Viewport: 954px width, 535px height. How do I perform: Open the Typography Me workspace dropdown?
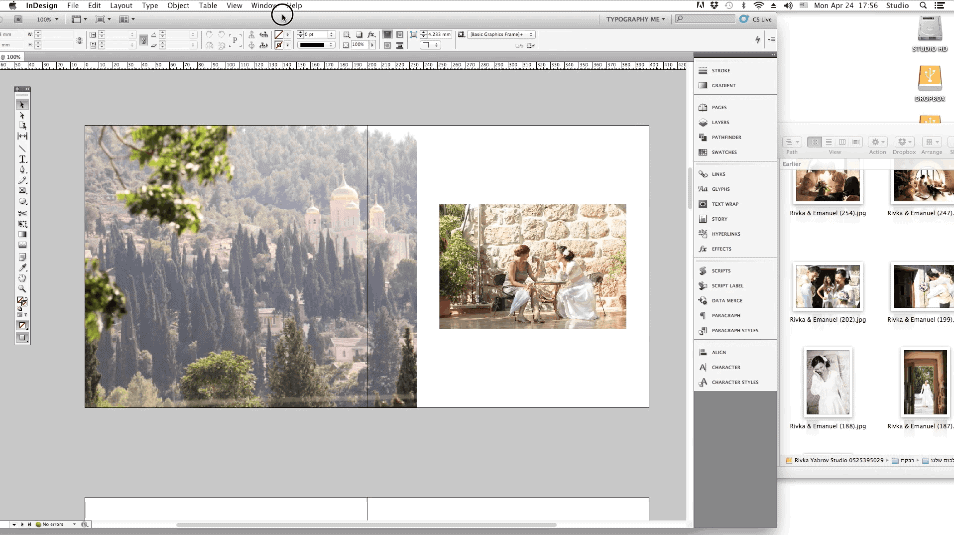coord(635,19)
